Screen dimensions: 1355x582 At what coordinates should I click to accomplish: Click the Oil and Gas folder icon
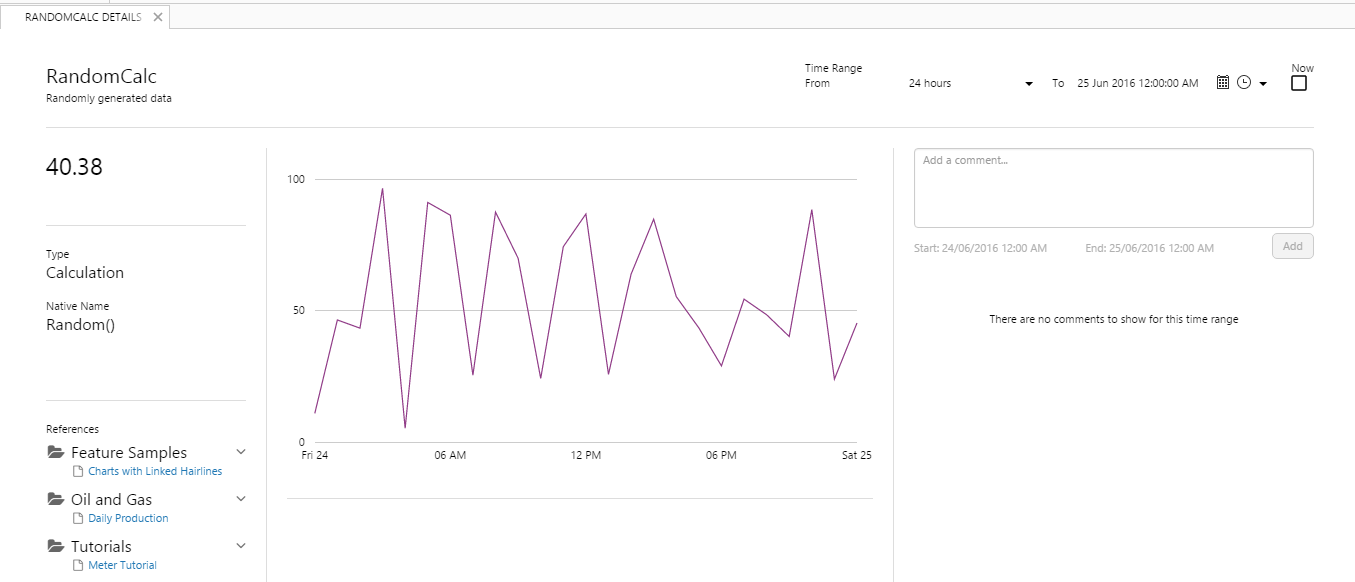coord(55,499)
